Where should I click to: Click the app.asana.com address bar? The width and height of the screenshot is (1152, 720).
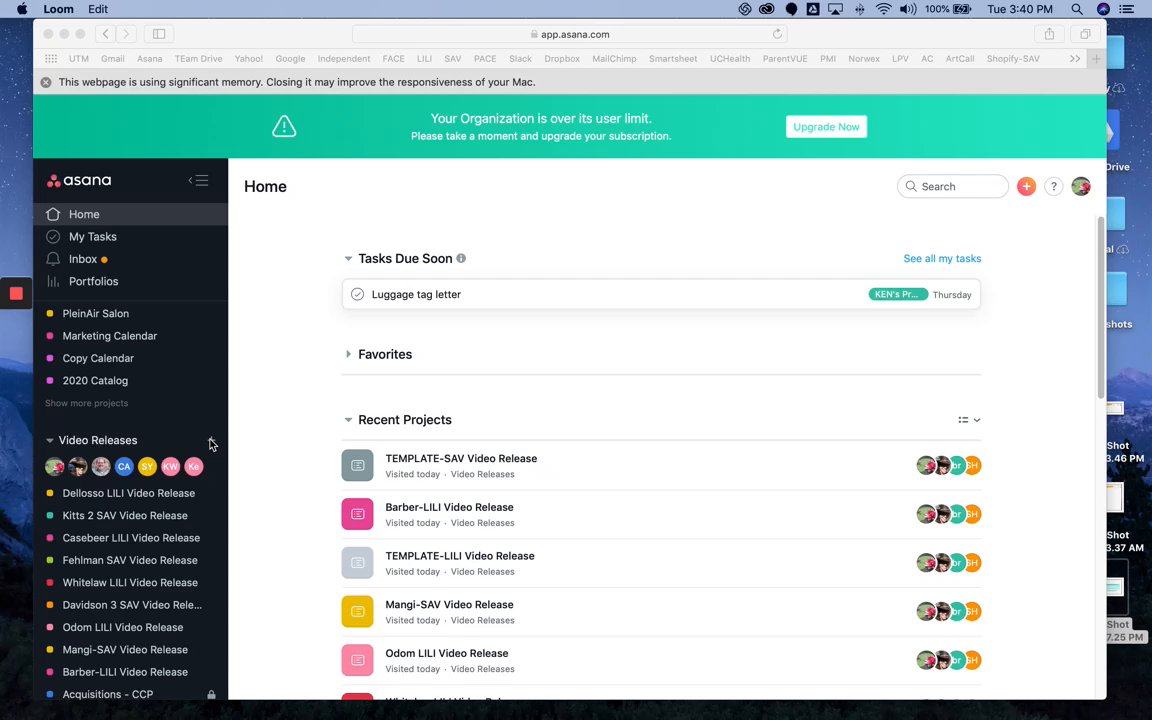pyautogui.click(x=569, y=34)
